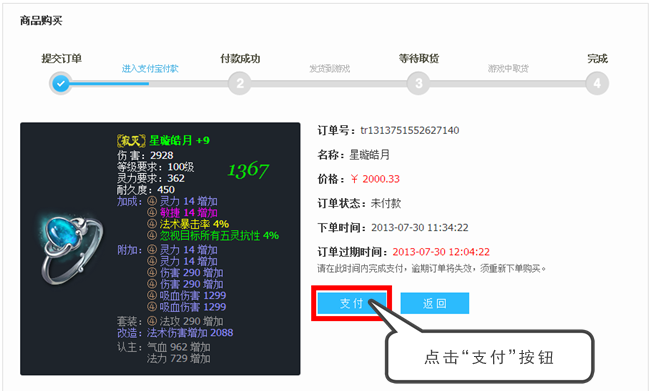Click the step 3 circle under 等待取货

pyautogui.click(x=418, y=83)
